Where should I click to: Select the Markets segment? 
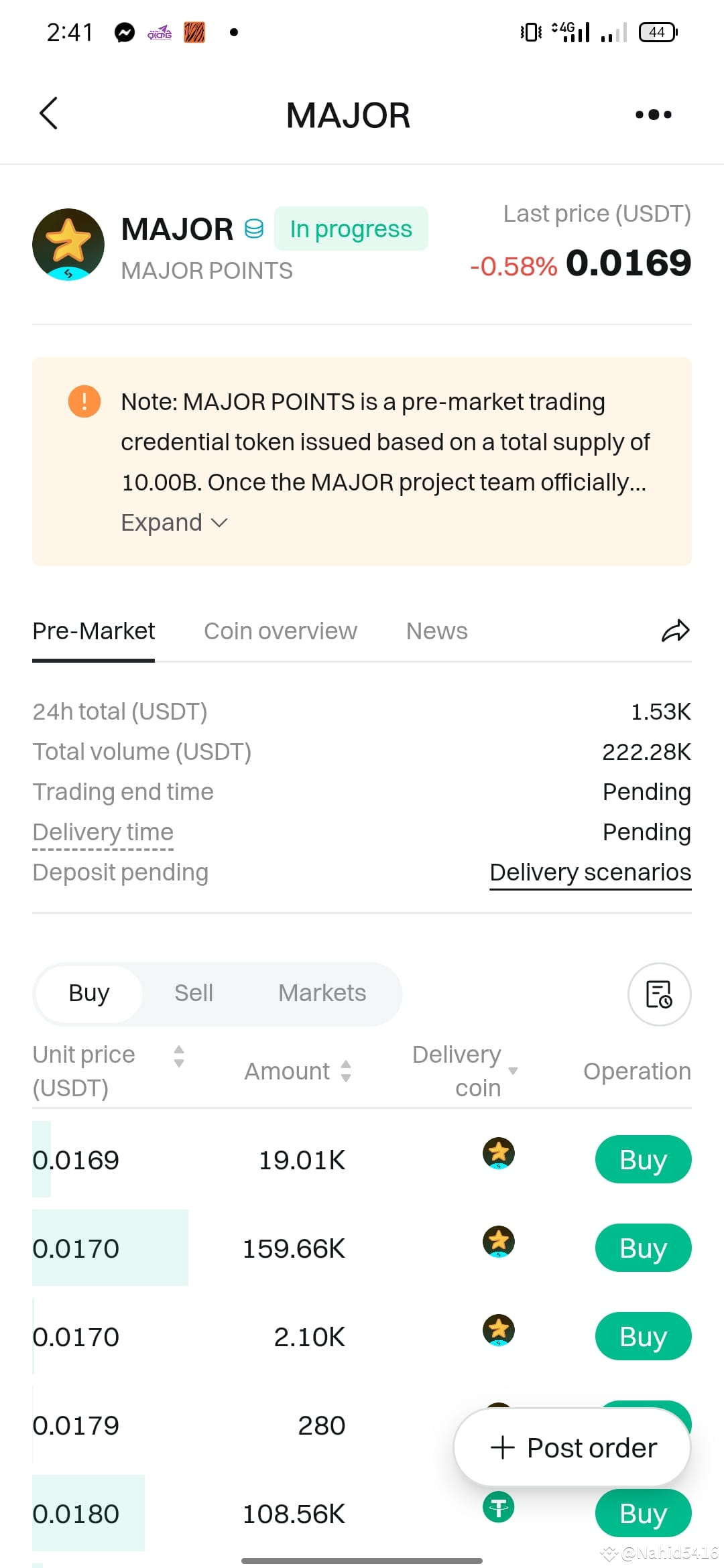(322, 993)
